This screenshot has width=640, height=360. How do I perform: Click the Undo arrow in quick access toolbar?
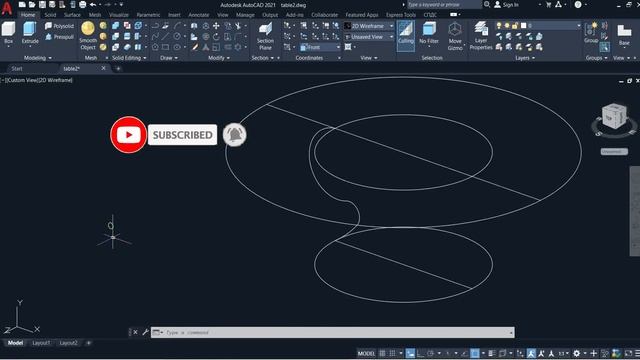(x=93, y=5)
